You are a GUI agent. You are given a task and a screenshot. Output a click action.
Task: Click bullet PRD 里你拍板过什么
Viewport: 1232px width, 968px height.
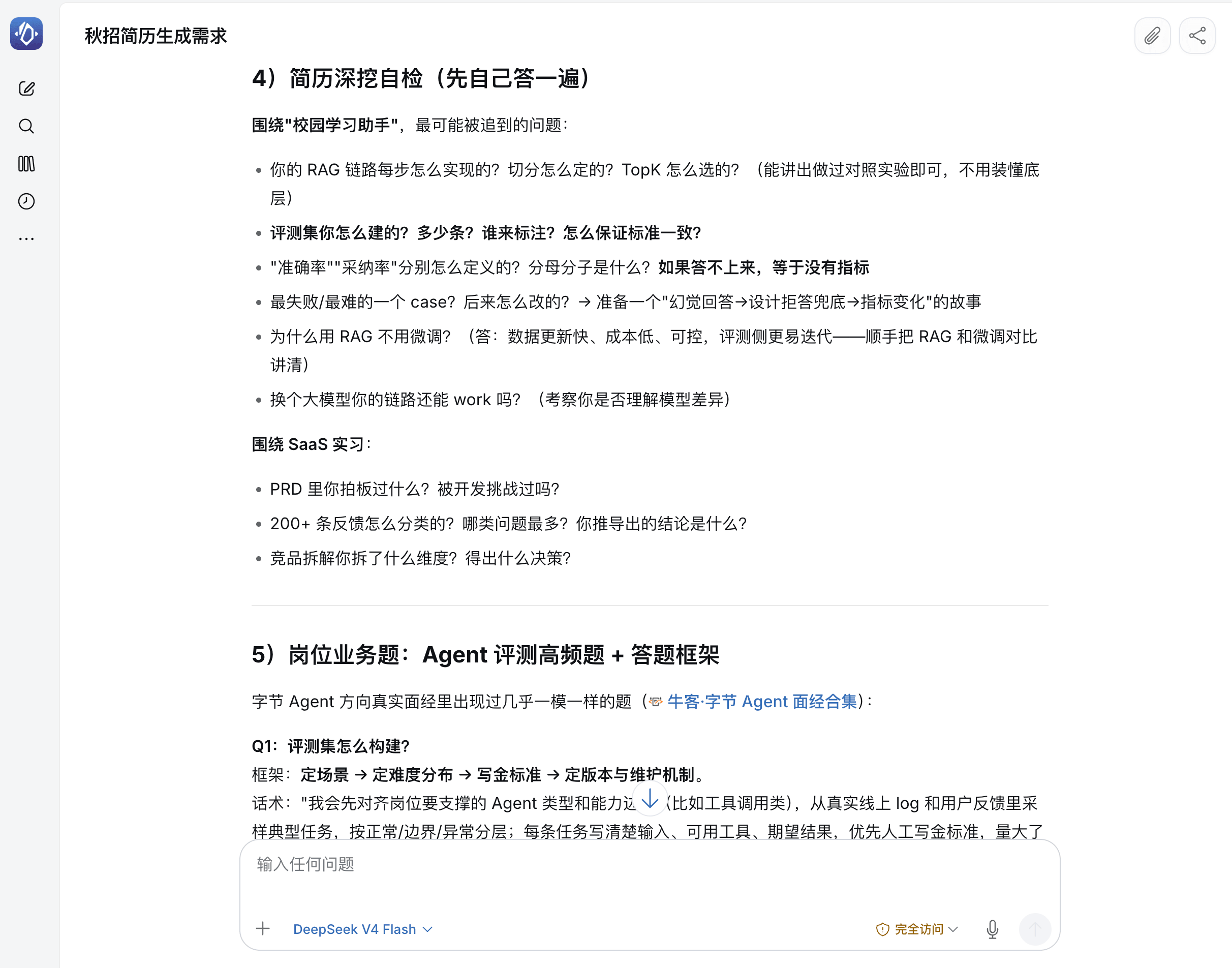click(415, 489)
